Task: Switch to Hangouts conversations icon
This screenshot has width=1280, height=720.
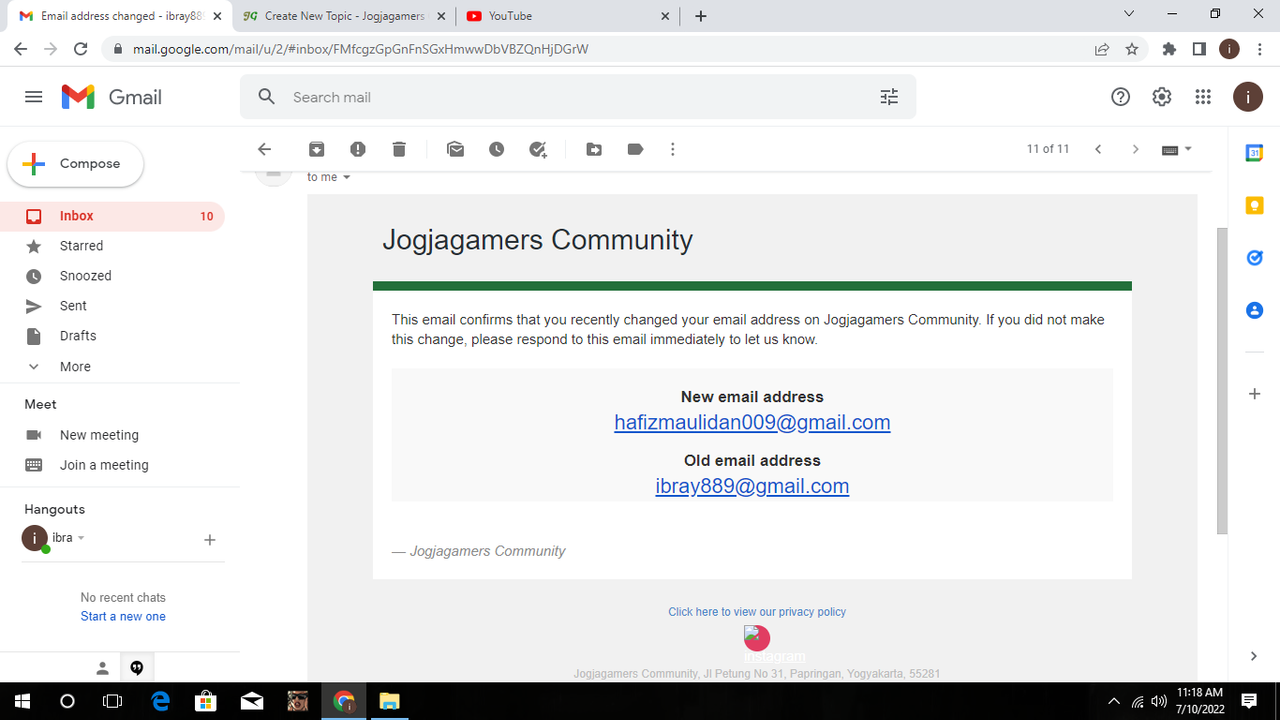Action: point(137,668)
